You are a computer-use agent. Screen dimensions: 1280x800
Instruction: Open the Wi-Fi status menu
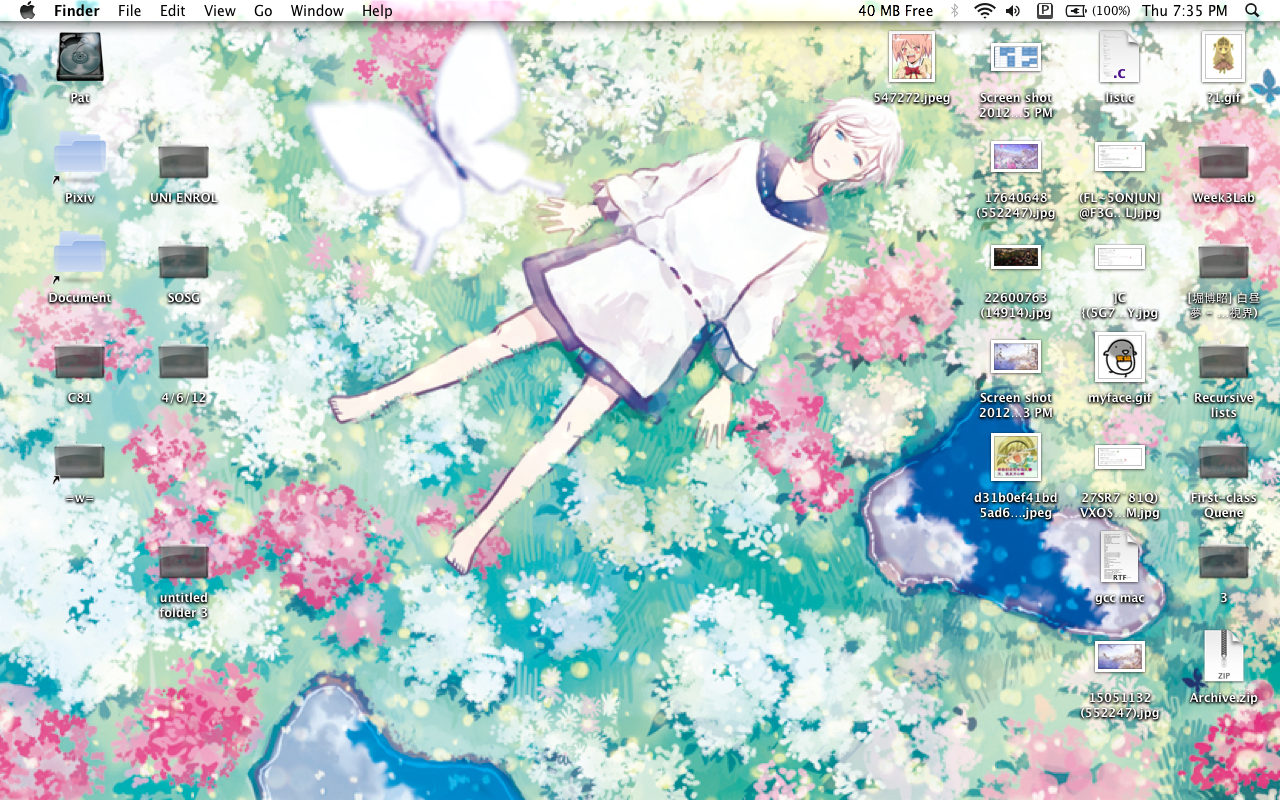click(984, 11)
